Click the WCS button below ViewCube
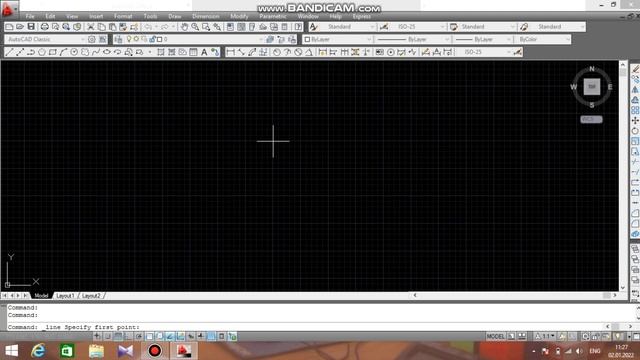This screenshot has width=640, height=360. click(591, 119)
